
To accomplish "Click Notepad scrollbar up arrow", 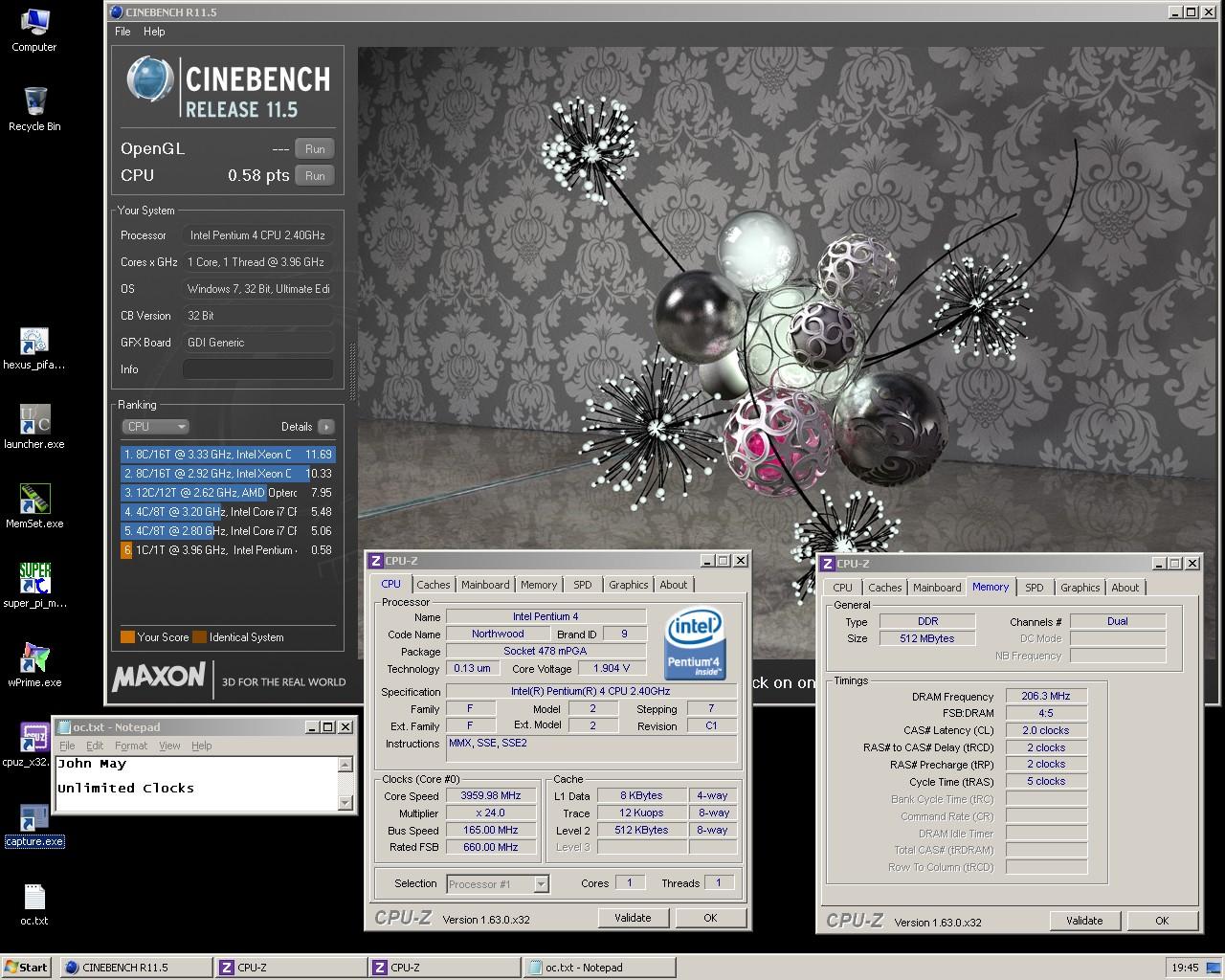I will pos(345,765).
